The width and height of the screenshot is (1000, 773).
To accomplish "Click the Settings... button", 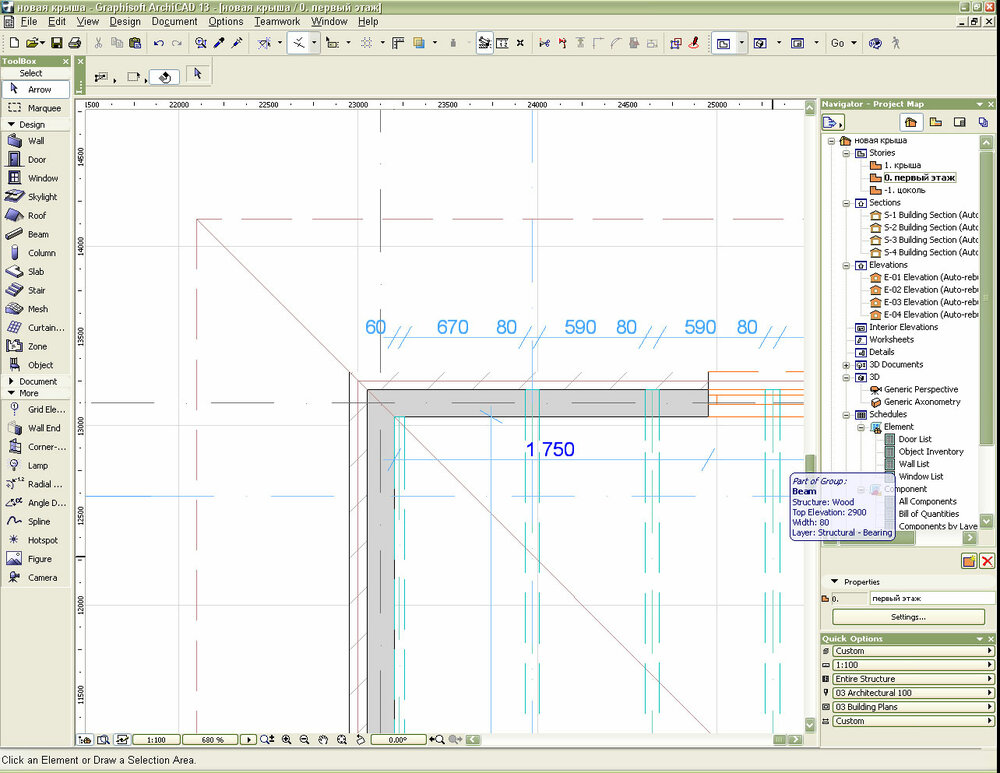I will point(908,617).
